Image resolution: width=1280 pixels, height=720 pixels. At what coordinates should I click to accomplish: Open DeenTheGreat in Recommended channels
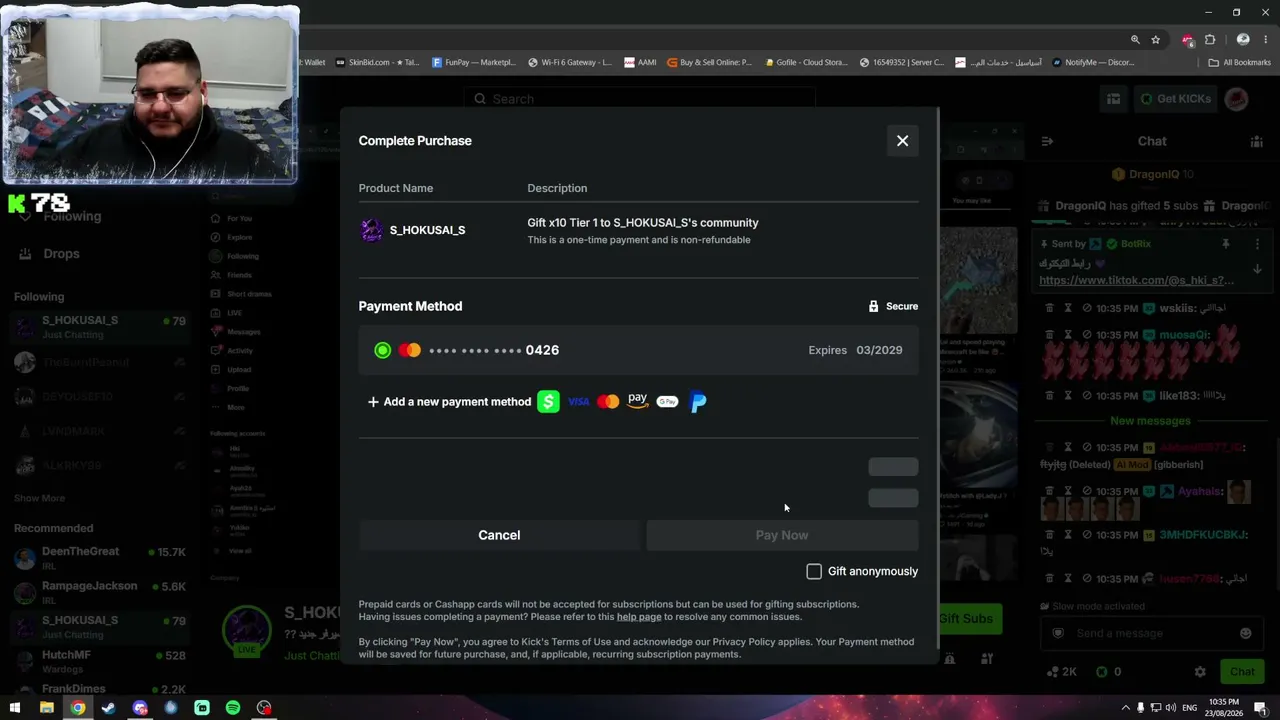coord(100,558)
